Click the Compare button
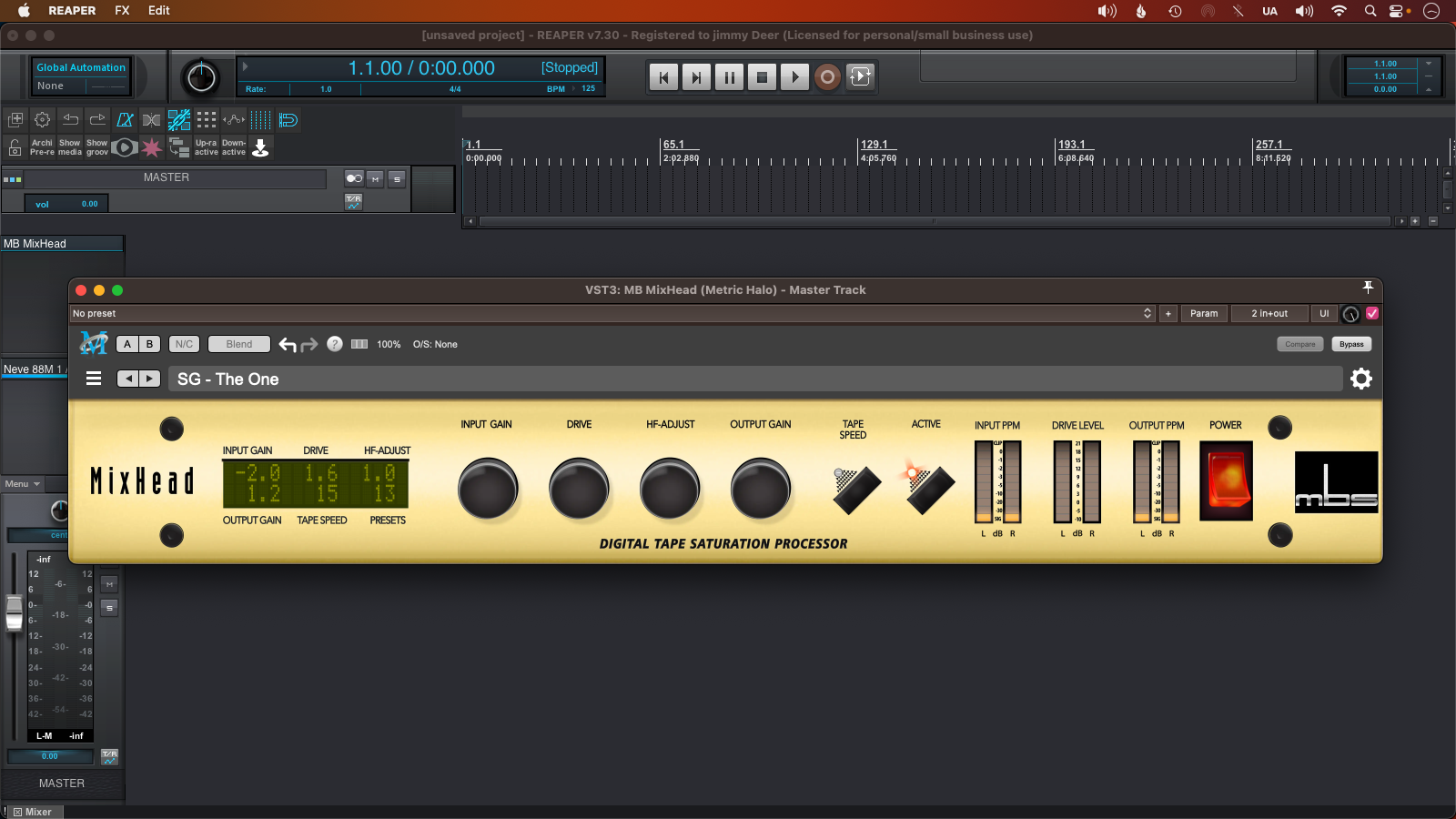 pyautogui.click(x=1299, y=344)
